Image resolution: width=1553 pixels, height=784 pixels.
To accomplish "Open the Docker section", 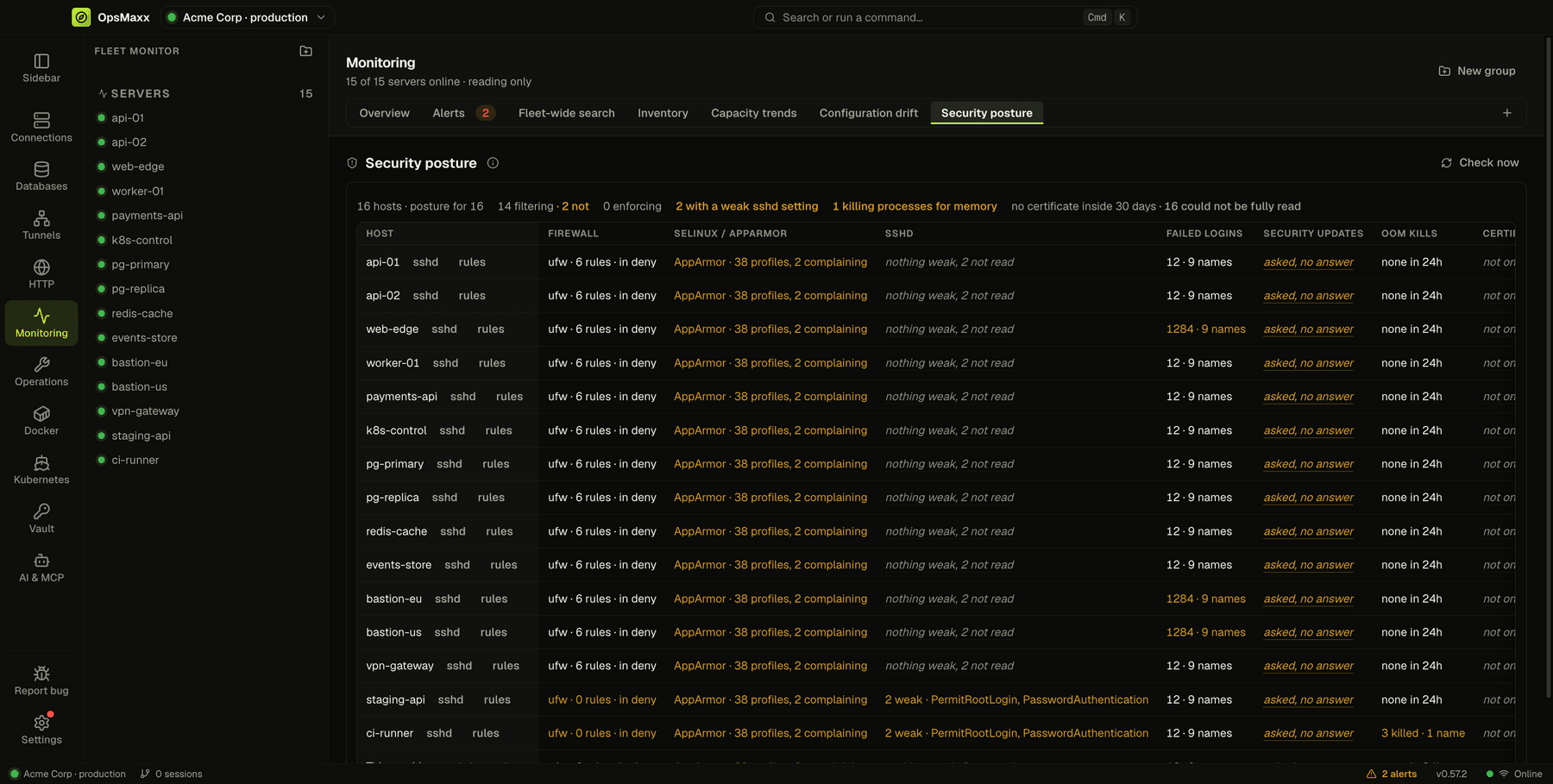I will [41, 421].
